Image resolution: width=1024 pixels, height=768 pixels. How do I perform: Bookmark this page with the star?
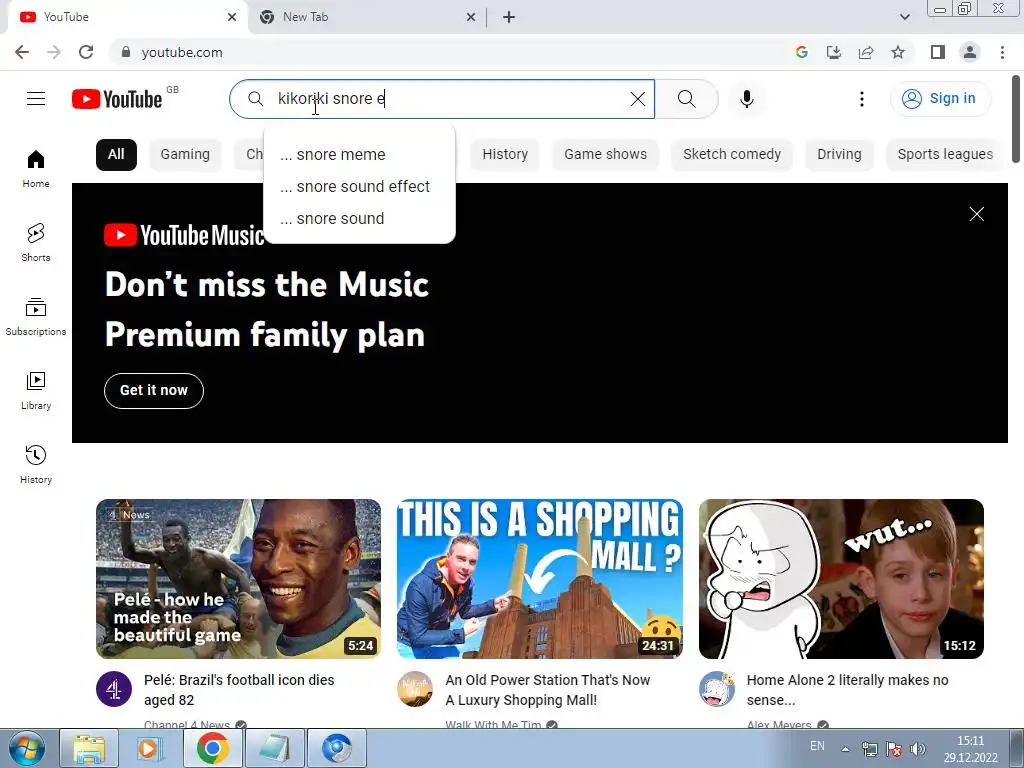pos(898,52)
